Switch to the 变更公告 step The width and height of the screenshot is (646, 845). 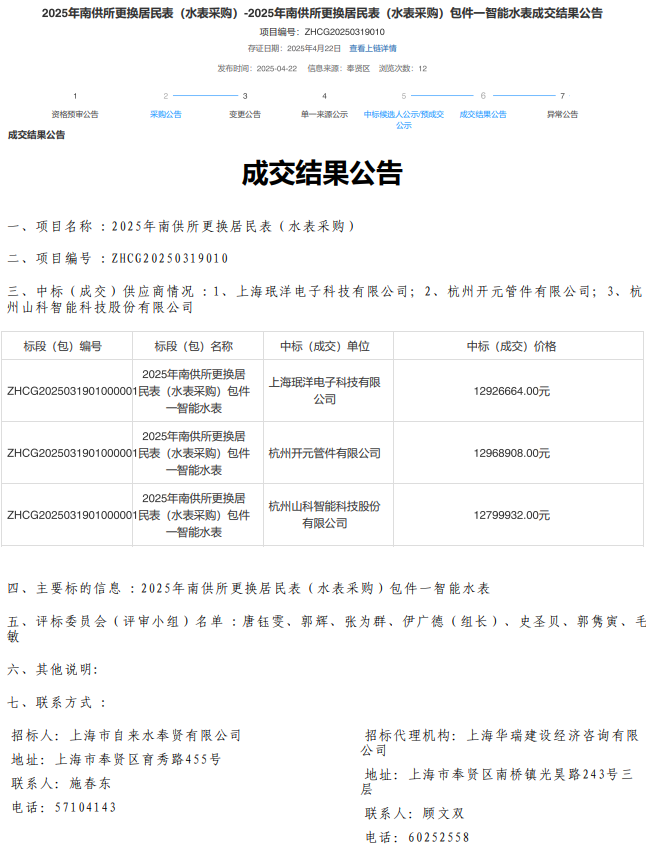(245, 115)
